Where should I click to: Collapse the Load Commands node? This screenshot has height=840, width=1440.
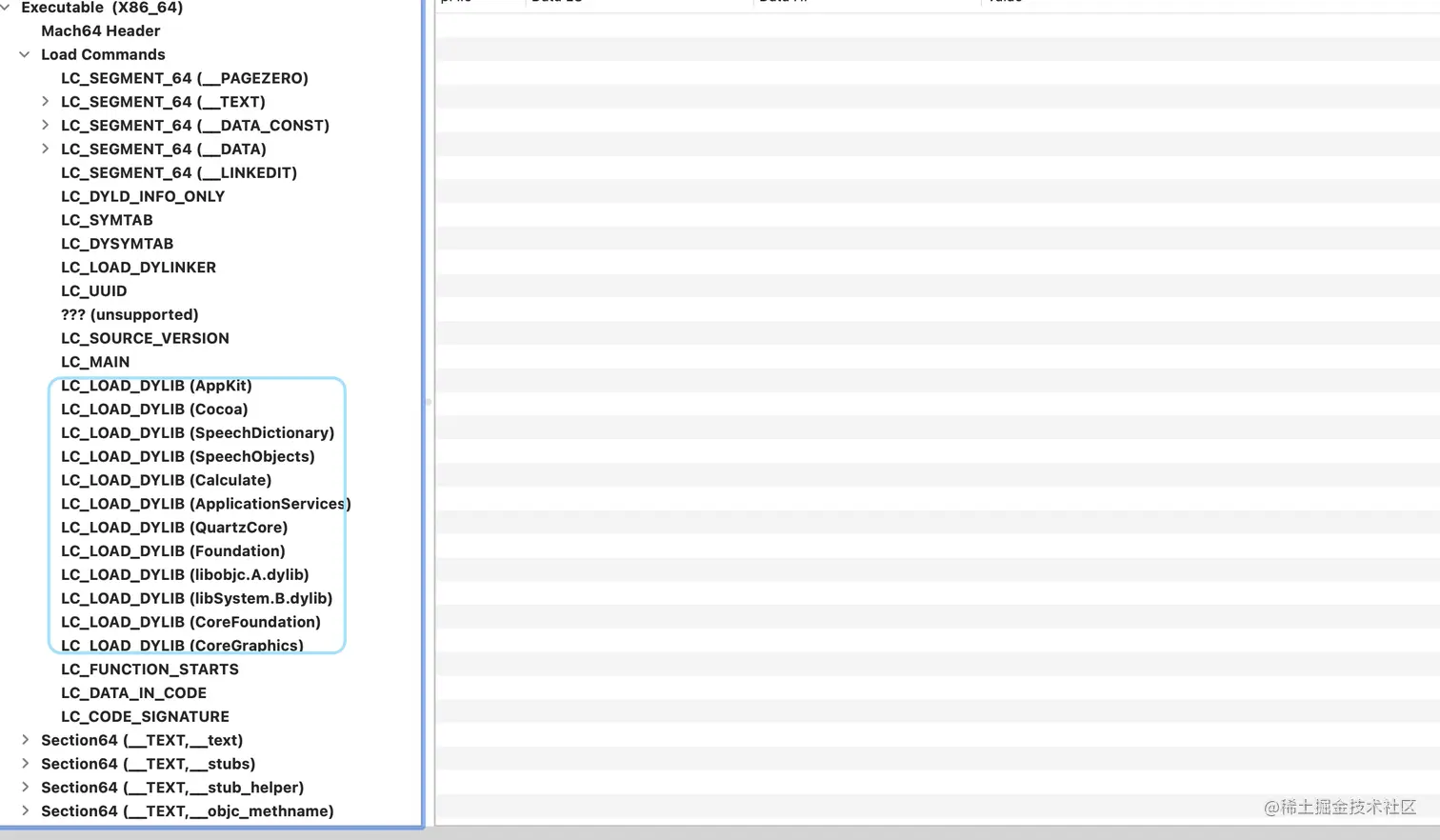click(25, 54)
